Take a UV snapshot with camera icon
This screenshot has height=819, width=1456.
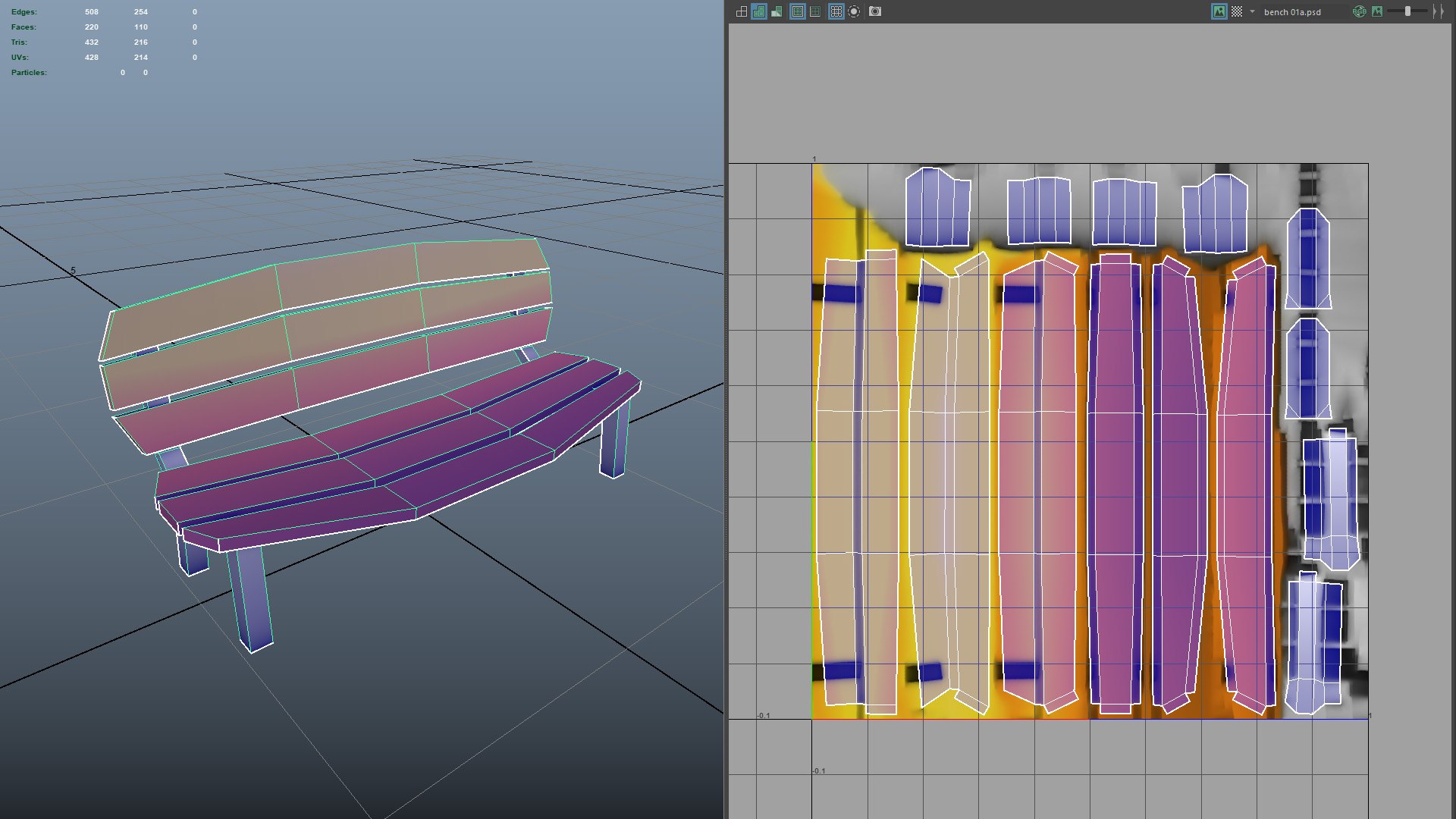click(x=875, y=11)
